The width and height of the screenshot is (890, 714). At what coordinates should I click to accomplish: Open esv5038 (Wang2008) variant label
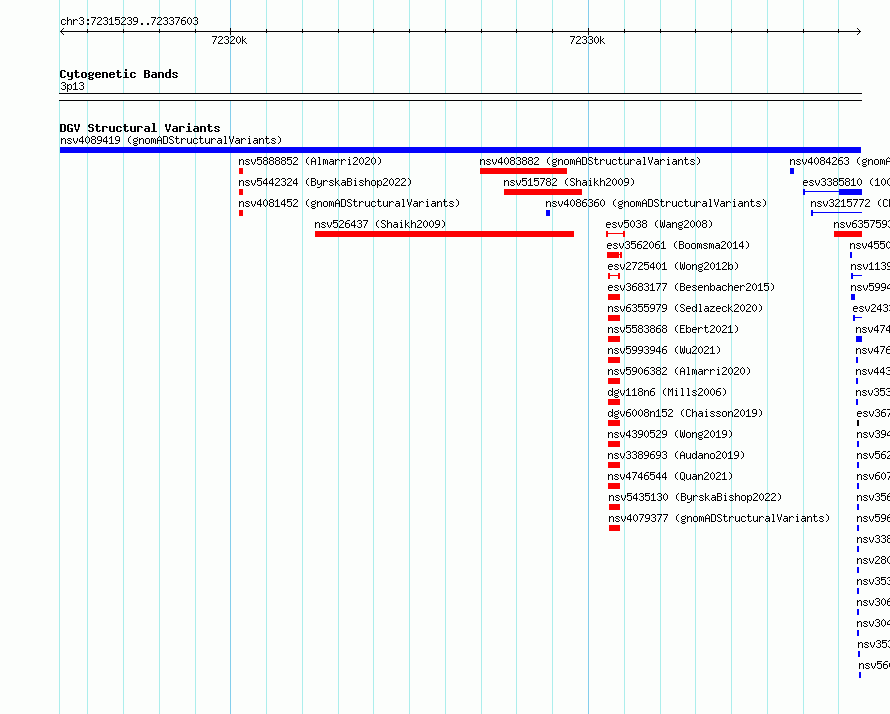[x=659, y=224]
